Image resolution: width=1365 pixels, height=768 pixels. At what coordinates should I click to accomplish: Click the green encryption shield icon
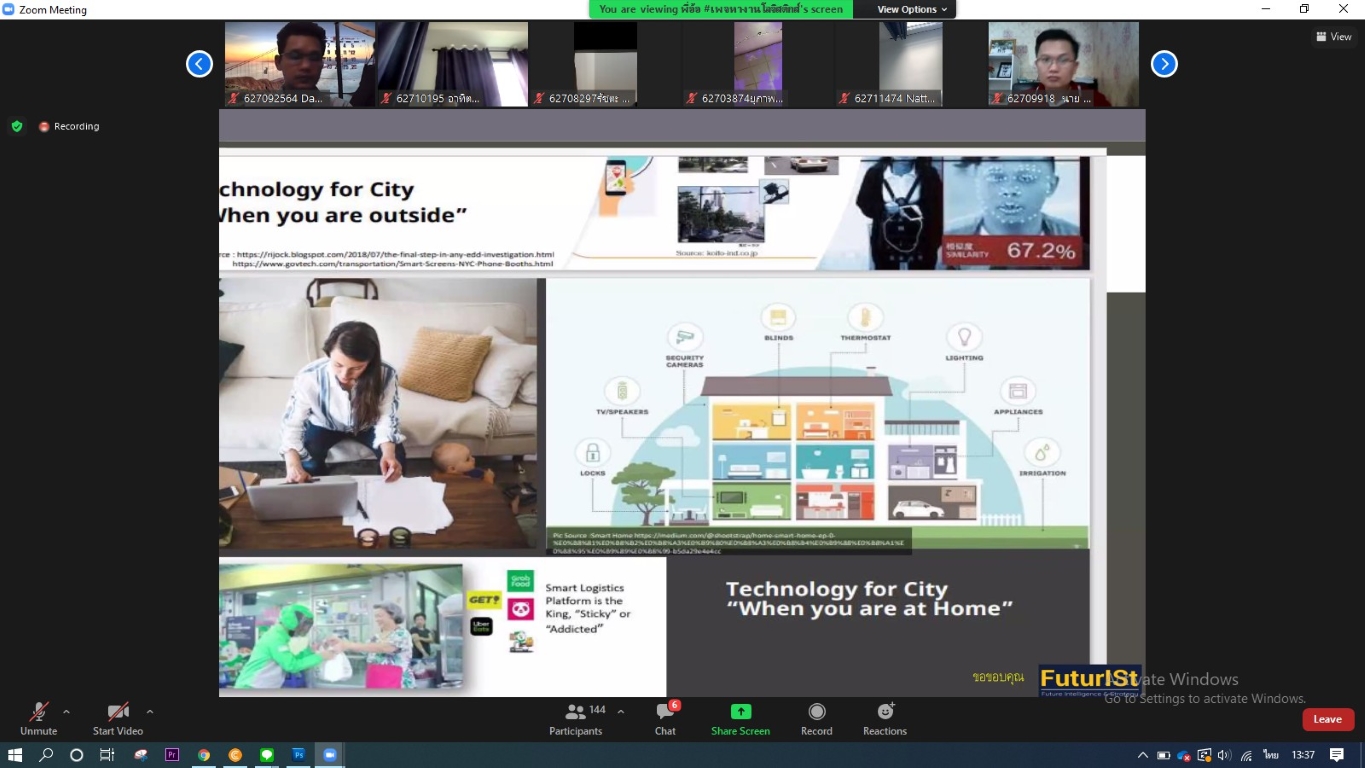(x=17, y=126)
